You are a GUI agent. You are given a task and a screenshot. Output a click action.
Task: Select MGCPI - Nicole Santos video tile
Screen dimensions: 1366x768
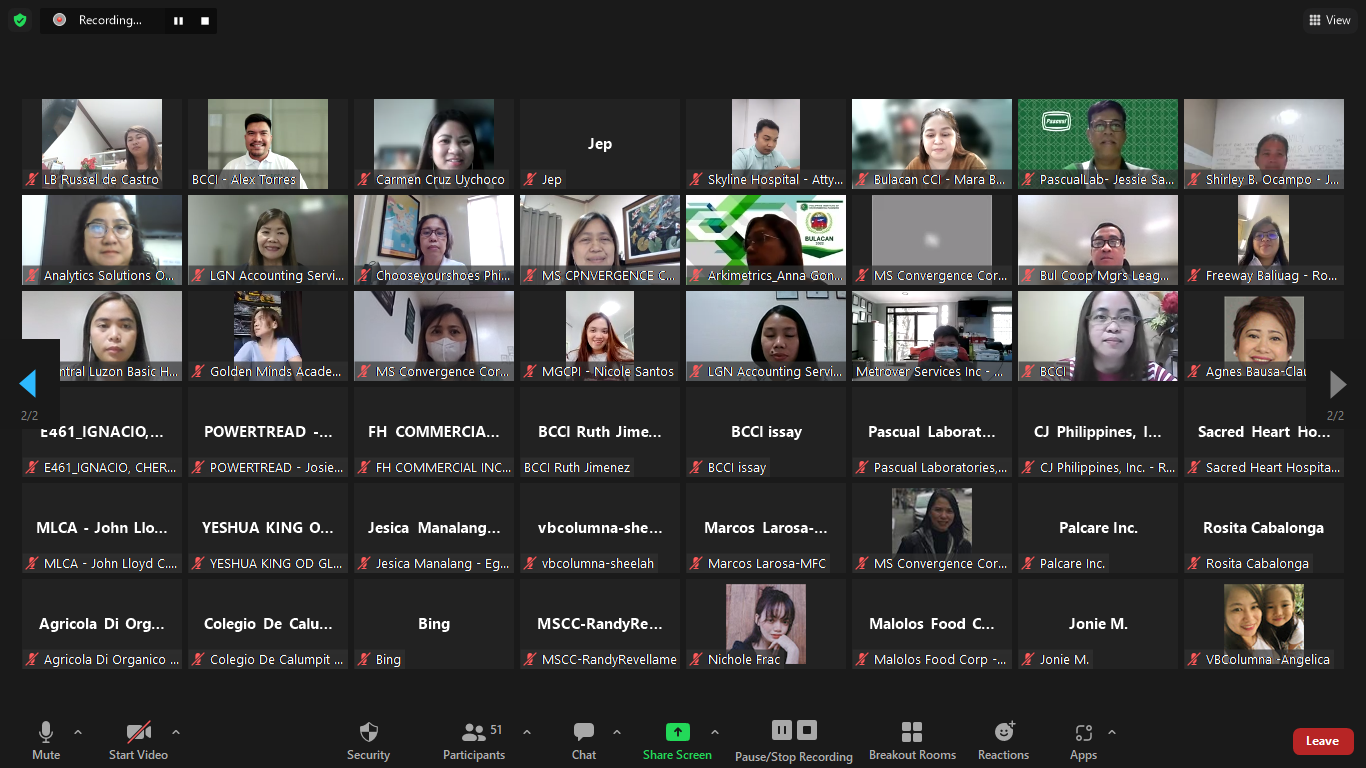coord(600,336)
